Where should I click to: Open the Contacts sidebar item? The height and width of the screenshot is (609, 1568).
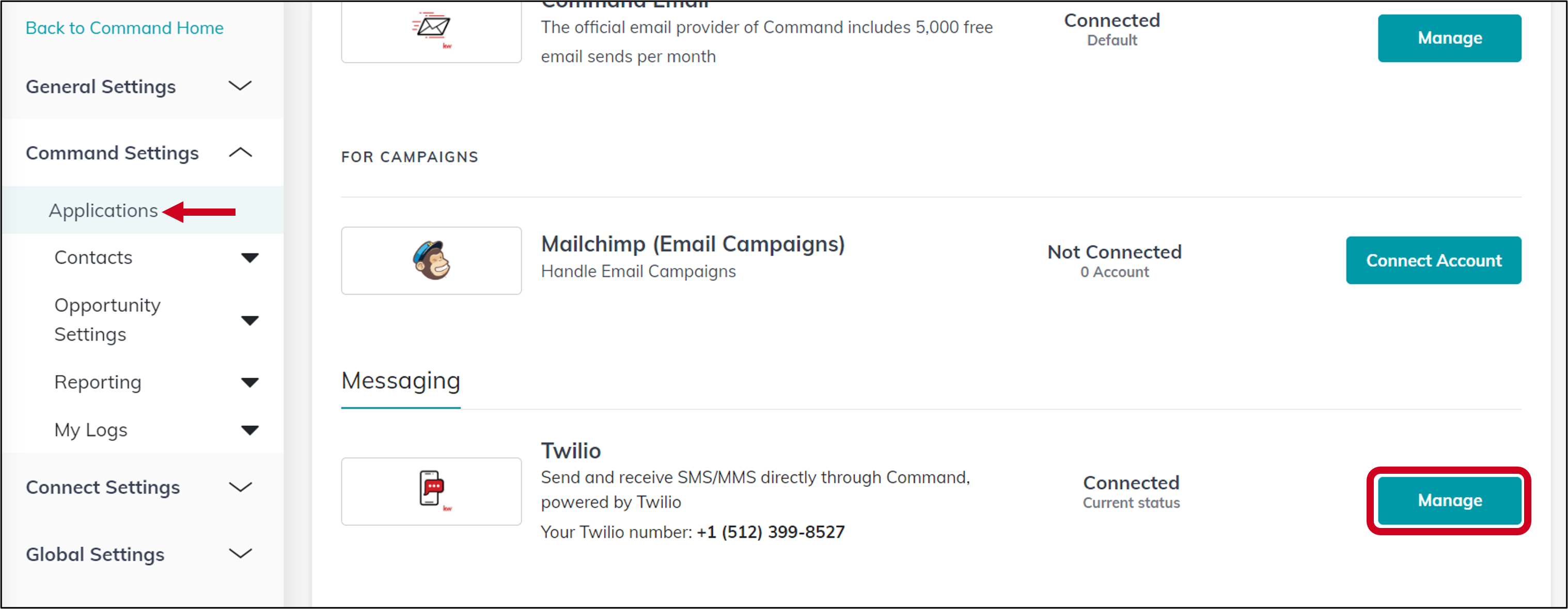(93, 258)
